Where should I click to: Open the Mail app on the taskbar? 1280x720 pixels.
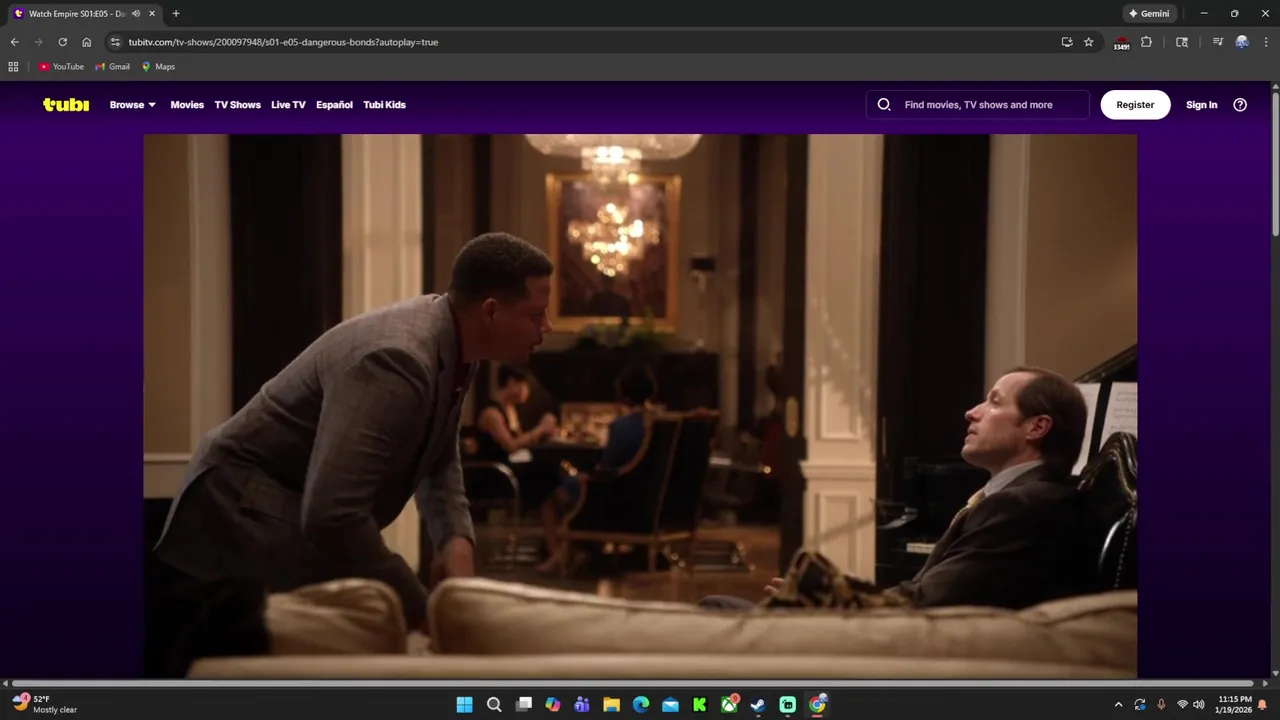click(670, 705)
